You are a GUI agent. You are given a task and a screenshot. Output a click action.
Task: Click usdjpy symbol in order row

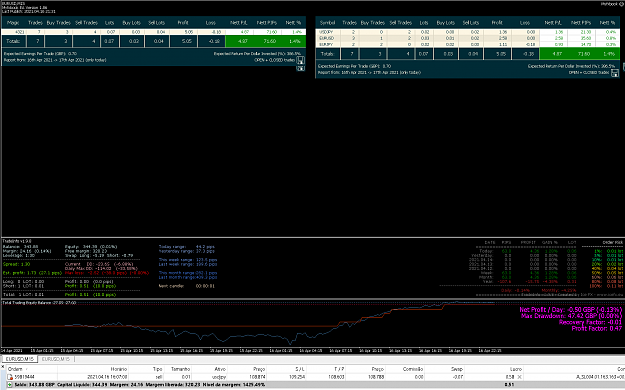tap(219, 377)
